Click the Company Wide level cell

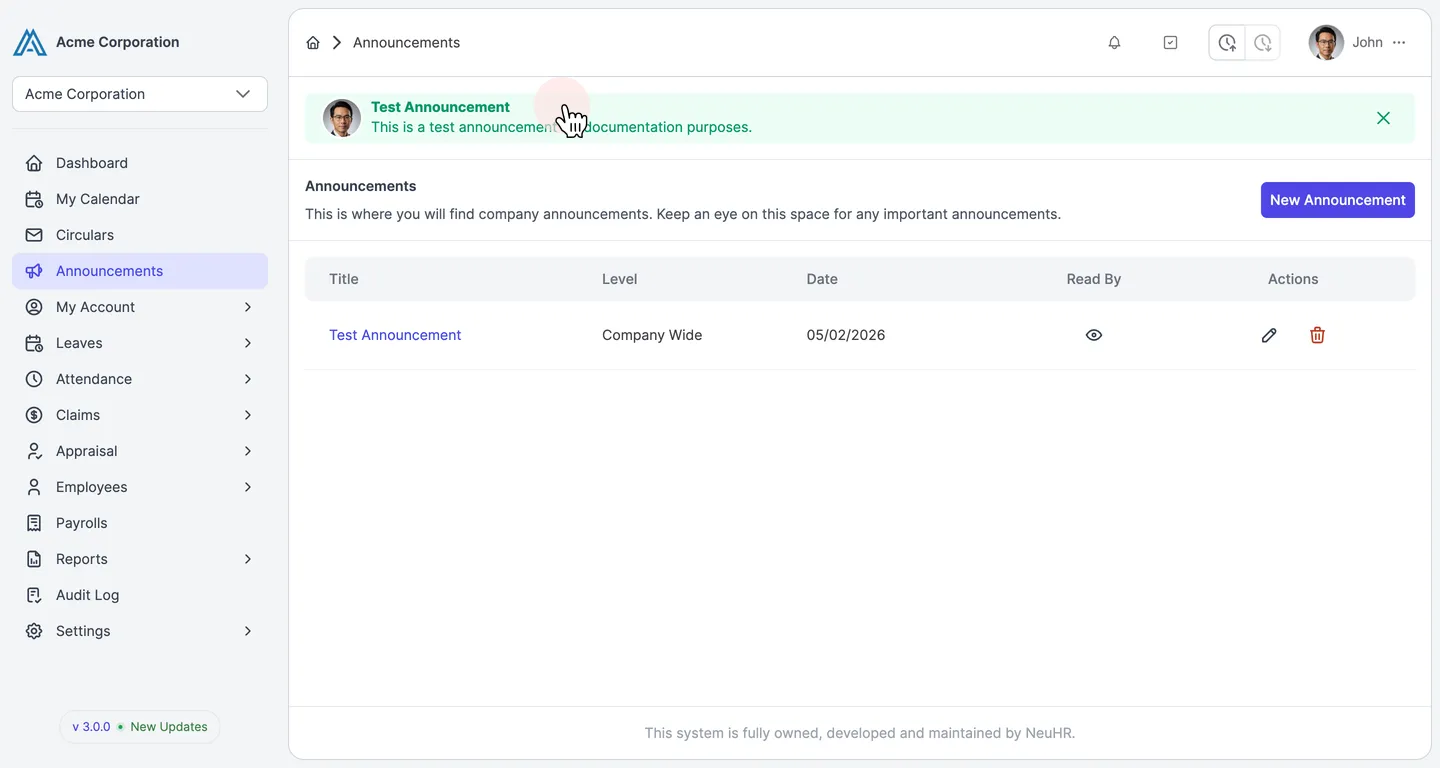(x=652, y=335)
